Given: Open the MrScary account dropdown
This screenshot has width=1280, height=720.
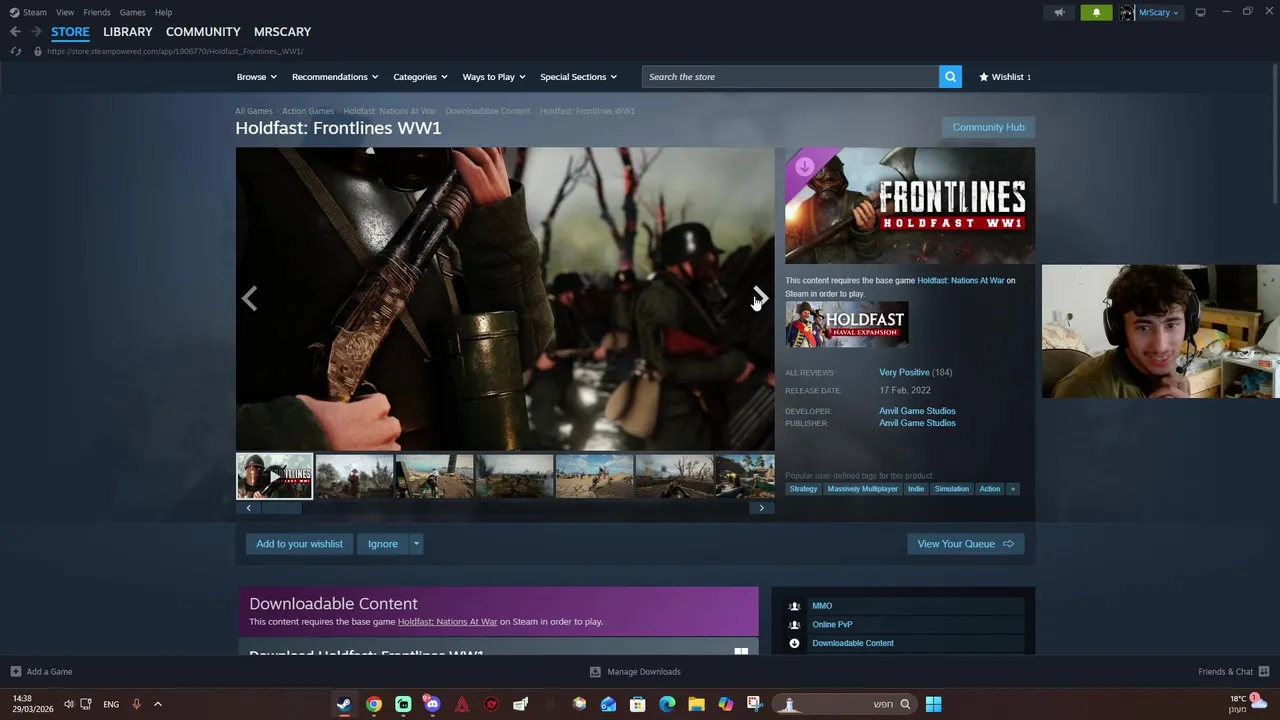Looking at the screenshot, I should click(1150, 12).
